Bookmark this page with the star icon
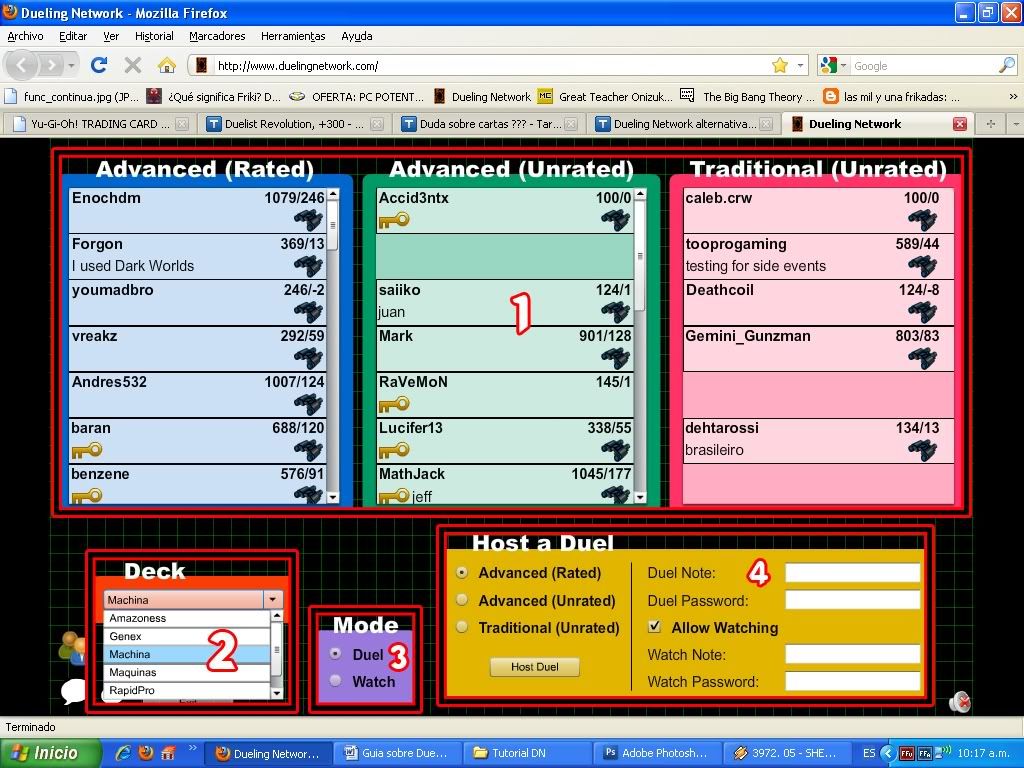Screen dimensions: 1024x768 pos(780,65)
